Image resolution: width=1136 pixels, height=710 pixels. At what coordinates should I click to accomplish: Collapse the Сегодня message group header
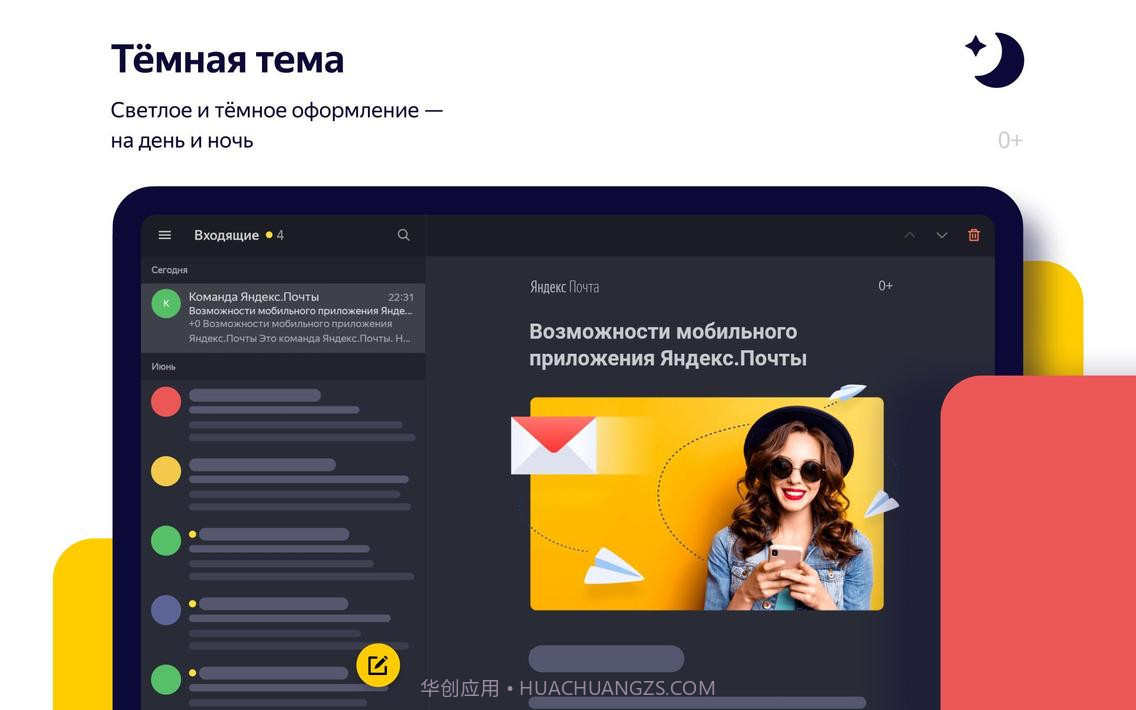[169, 269]
